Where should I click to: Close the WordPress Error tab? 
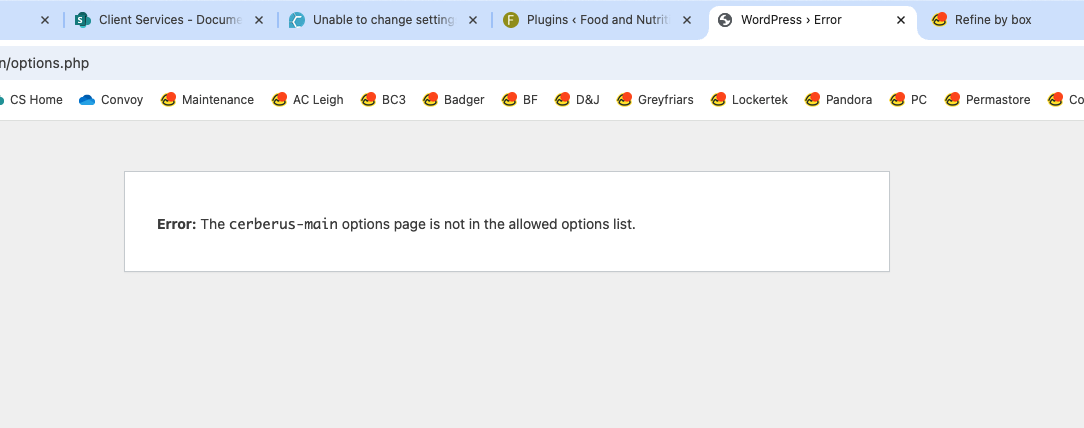tap(901, 20)
